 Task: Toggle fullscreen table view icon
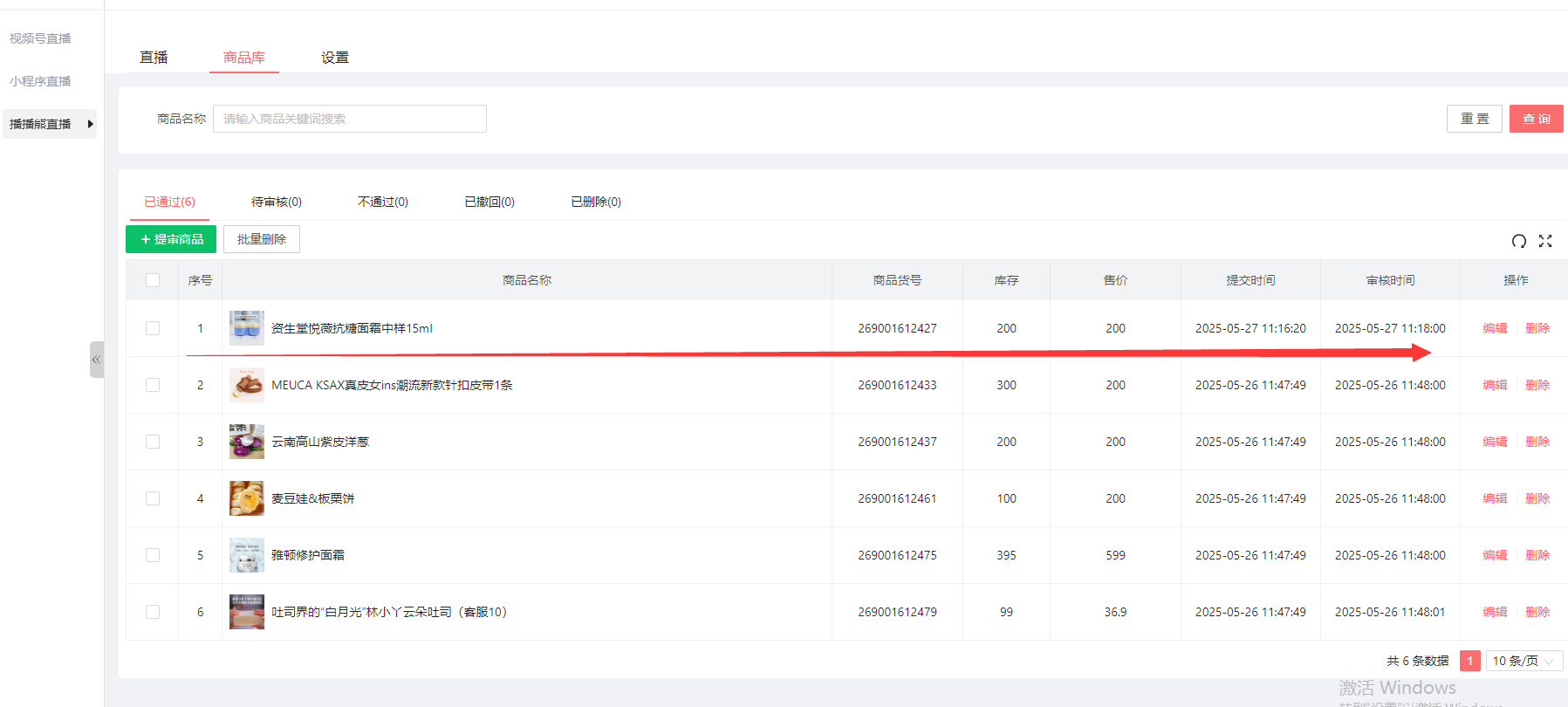pos(1545,241)
